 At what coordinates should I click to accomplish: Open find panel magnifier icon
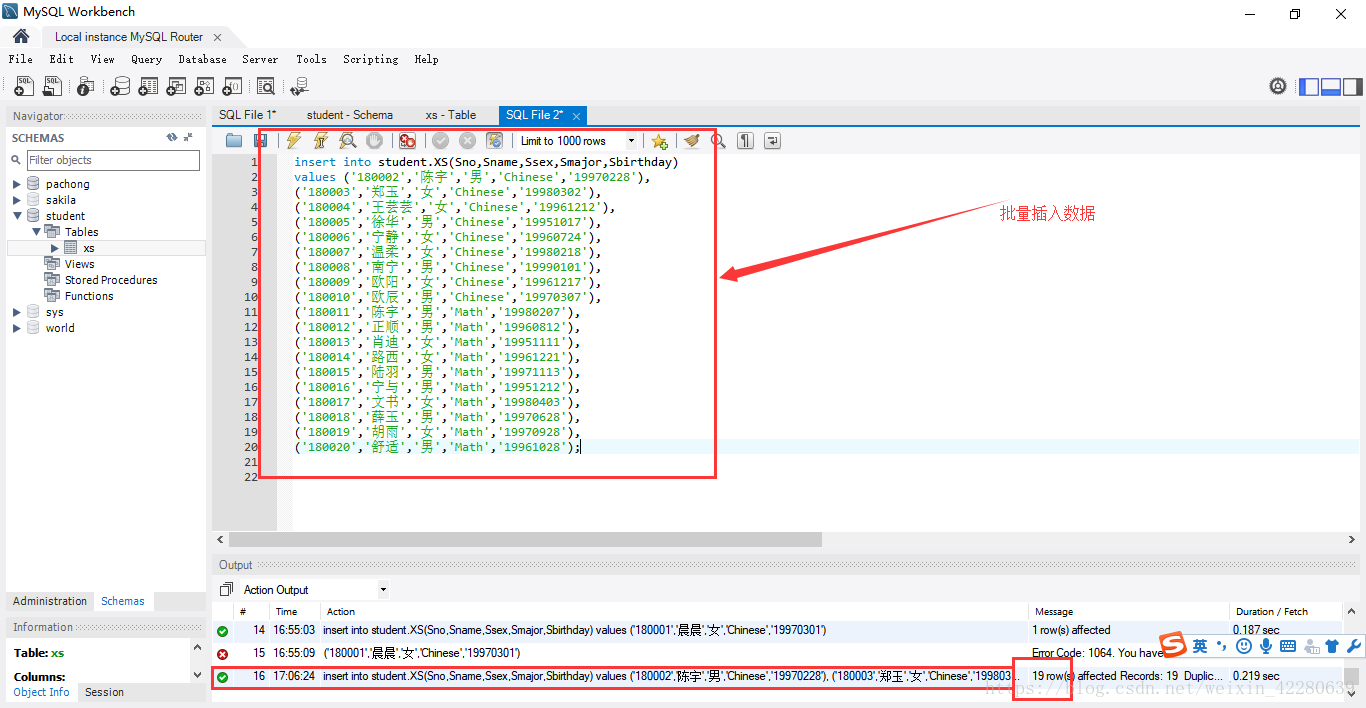[x=718, y=141]
